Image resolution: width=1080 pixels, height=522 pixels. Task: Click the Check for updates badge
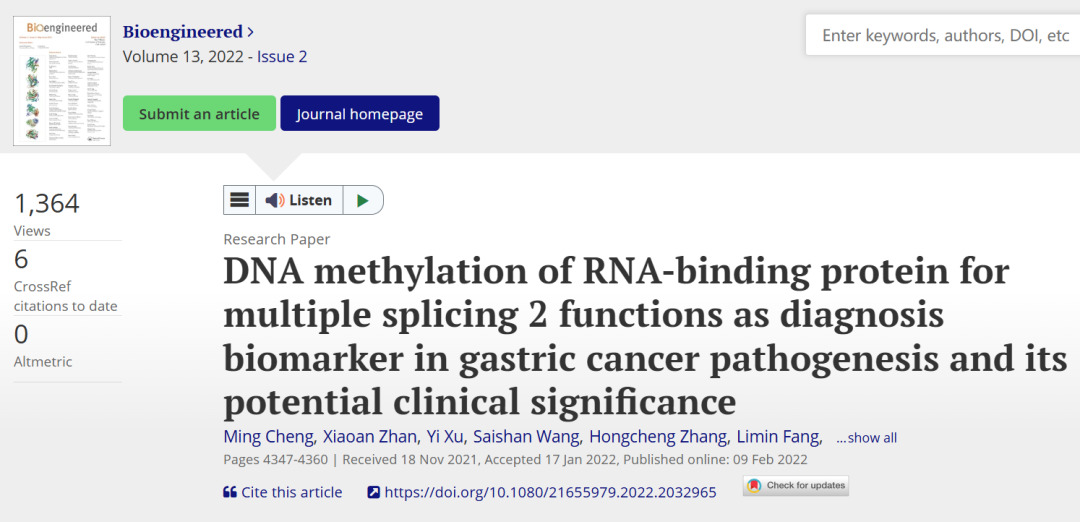point(796,486)
